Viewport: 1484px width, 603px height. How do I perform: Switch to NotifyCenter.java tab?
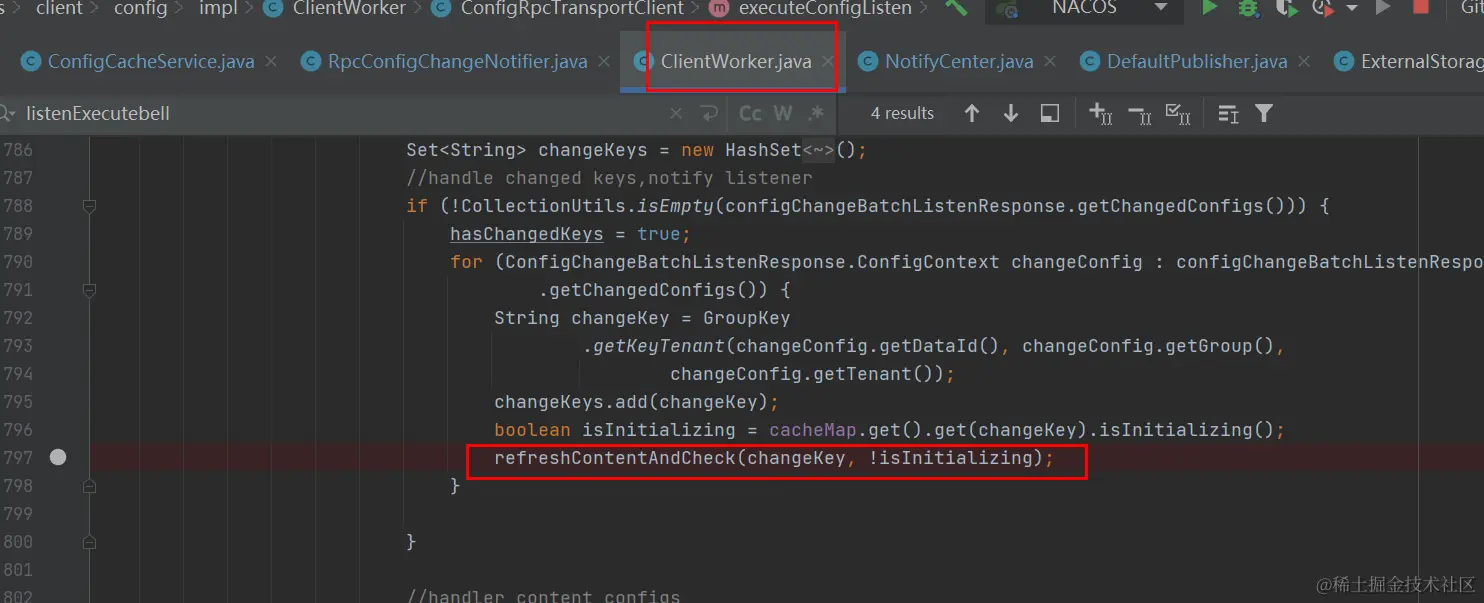coord(958,62)
